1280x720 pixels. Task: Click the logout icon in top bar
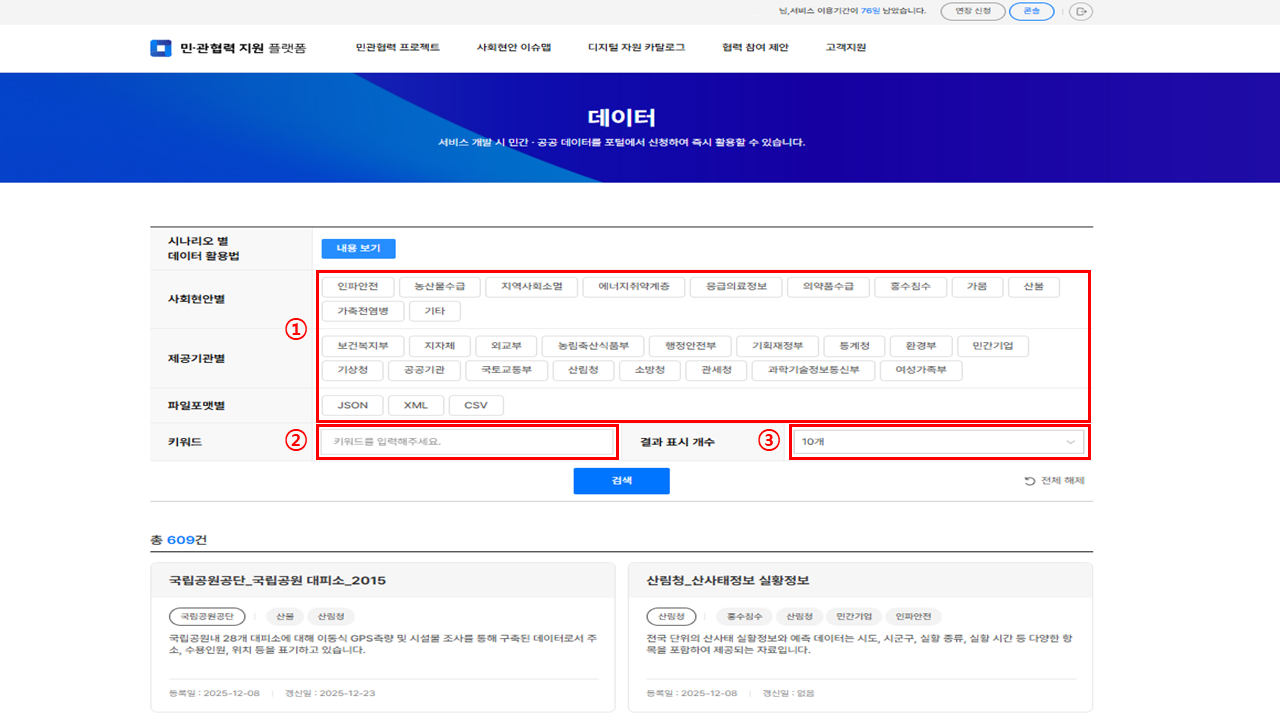(1081, 12)
